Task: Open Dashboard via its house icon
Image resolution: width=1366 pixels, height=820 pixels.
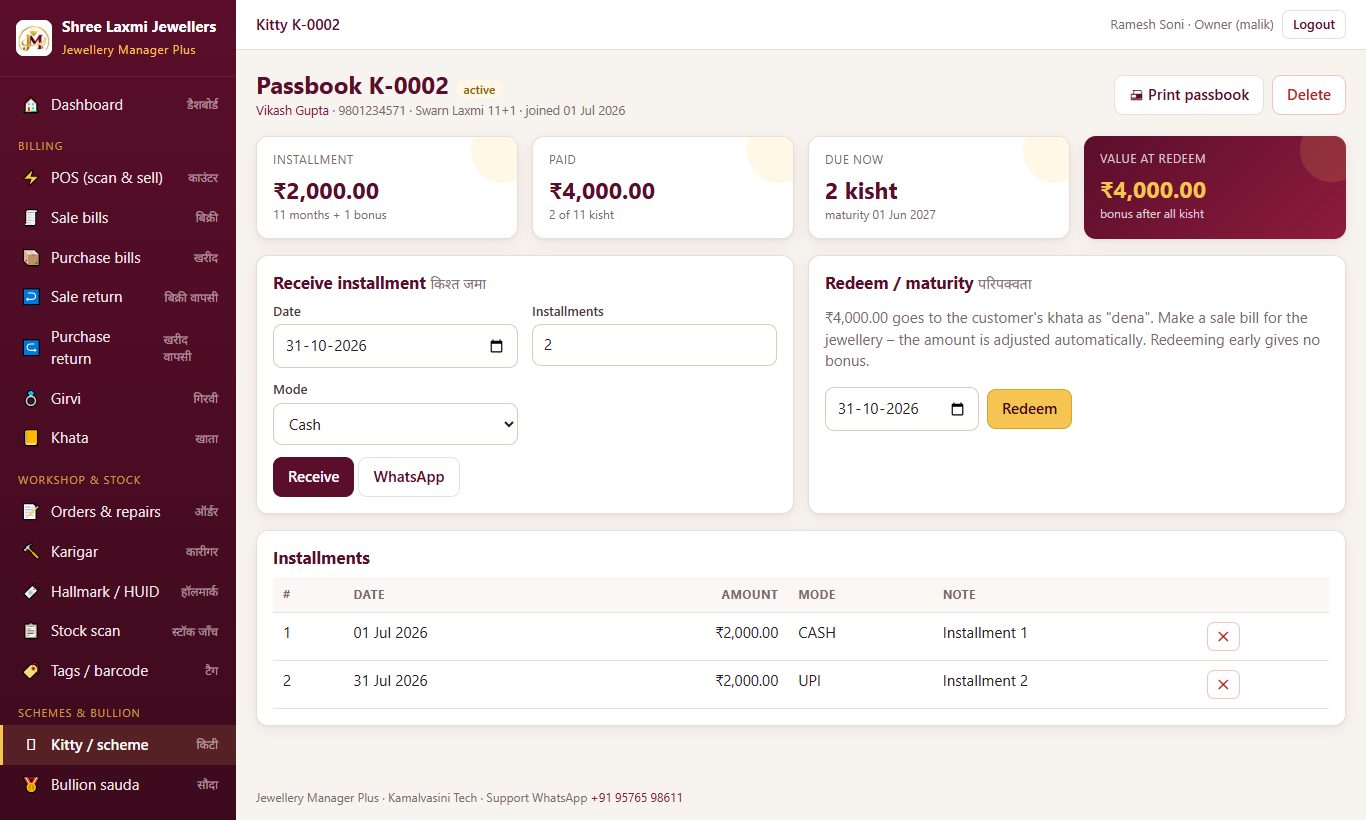Action: pos(31,105)
